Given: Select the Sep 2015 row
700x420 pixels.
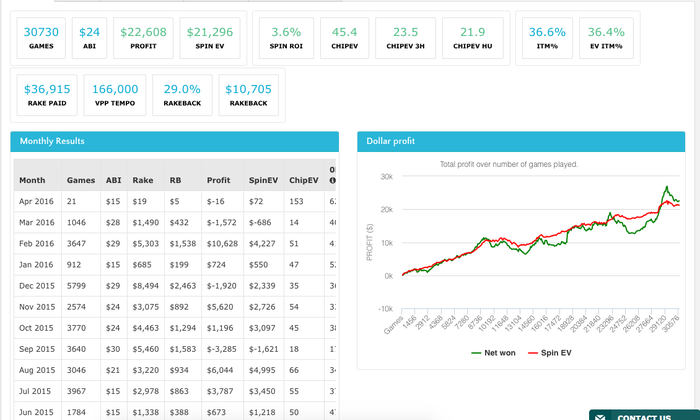Looking at the screenshot, I should [x=175, y=349].
